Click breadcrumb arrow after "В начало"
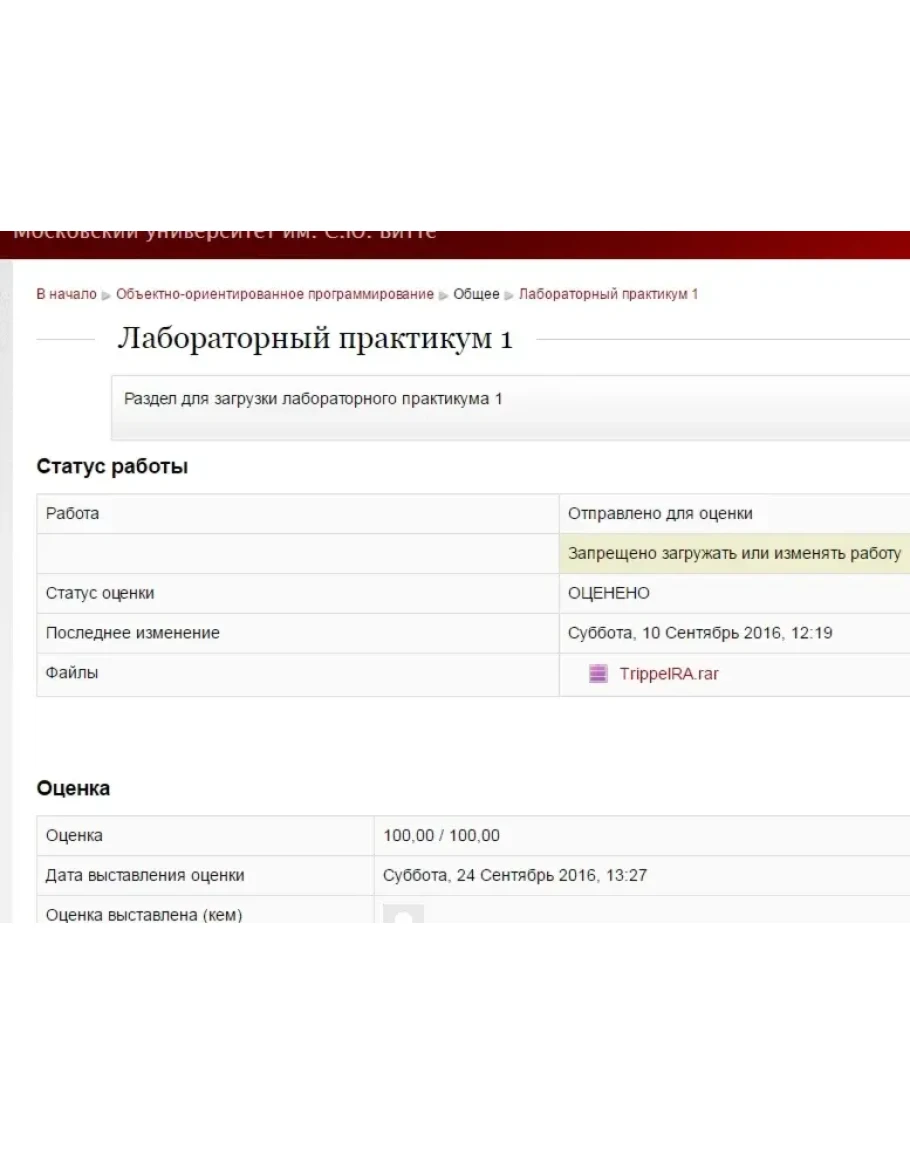 pos(106,295)
